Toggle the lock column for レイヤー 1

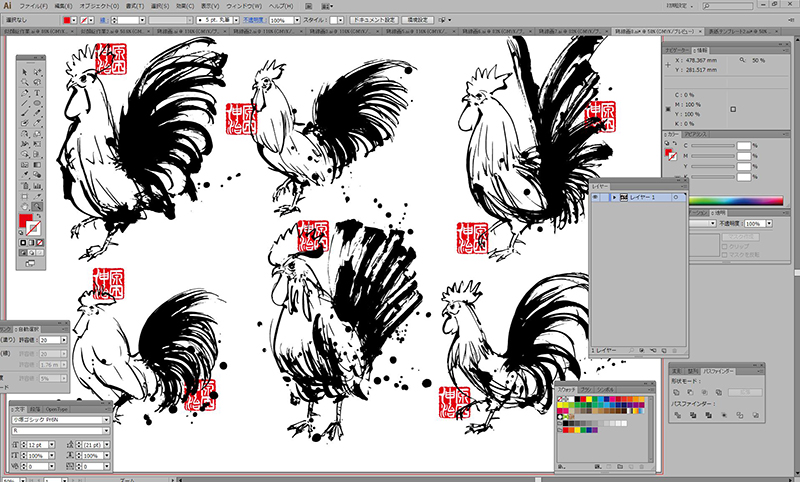(605, 197)
